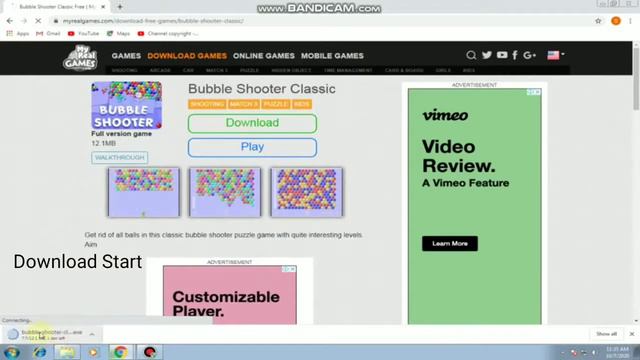Go back with browser back arrow
The width and height of the screenshot is (640, 360).
click(x=10, y=21)
